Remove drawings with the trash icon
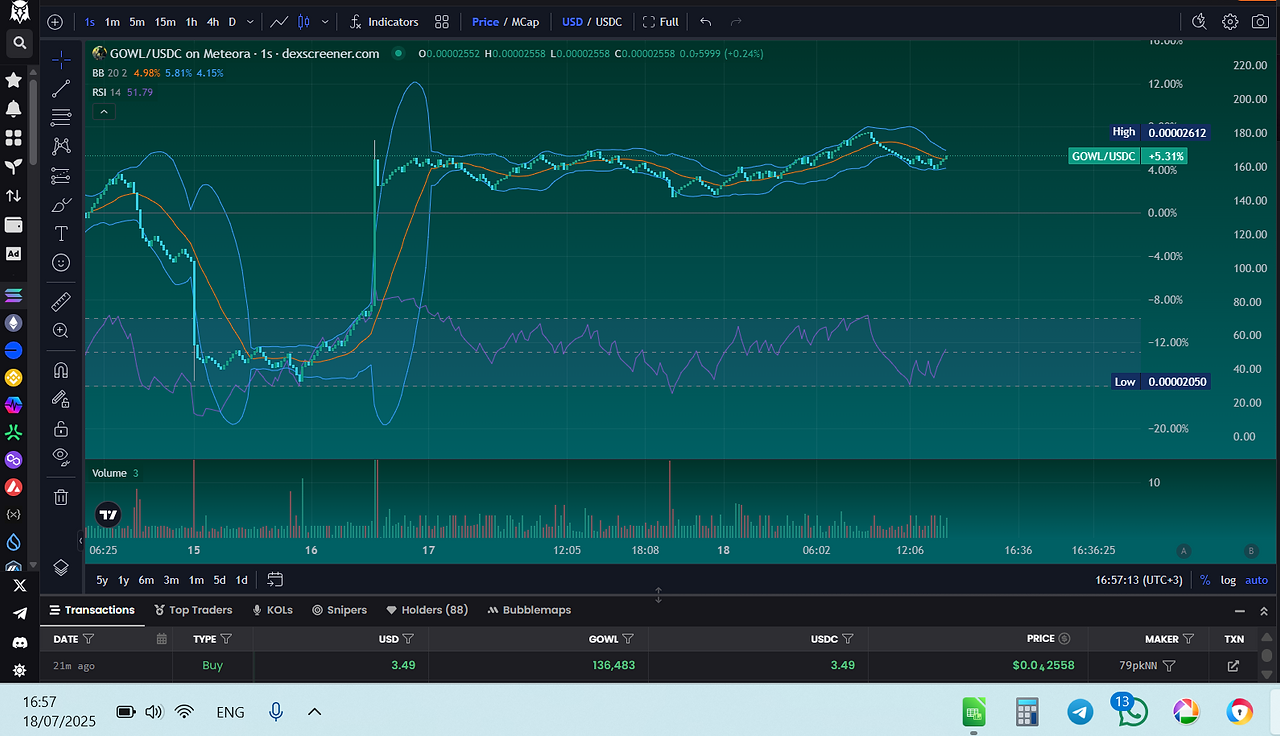This screenshot has height=736, width=1280. pos(61,496)
